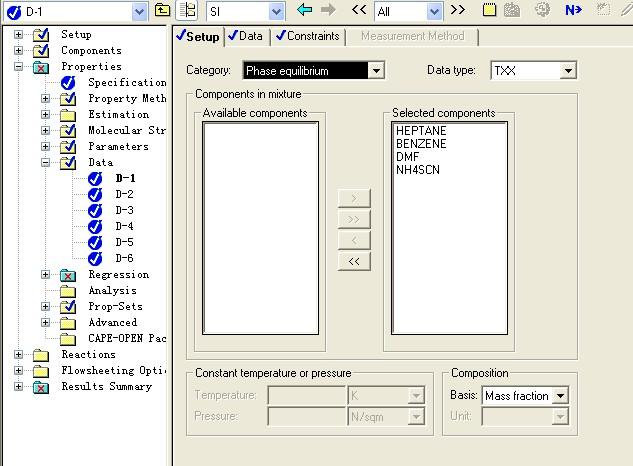Select NH4SCN in Selected components
Image resolution: width=633 pixels, height=466 pixels.
[418, 170]
